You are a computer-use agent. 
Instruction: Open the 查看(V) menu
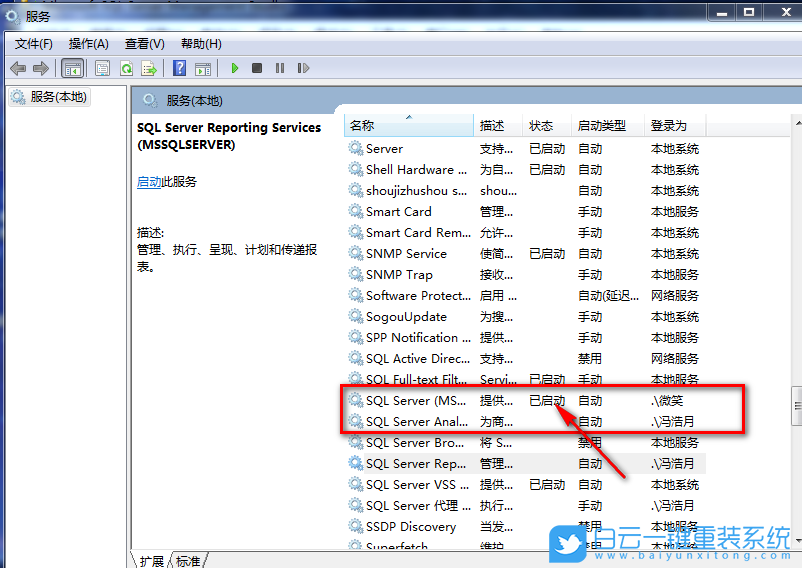pos(145,44)
